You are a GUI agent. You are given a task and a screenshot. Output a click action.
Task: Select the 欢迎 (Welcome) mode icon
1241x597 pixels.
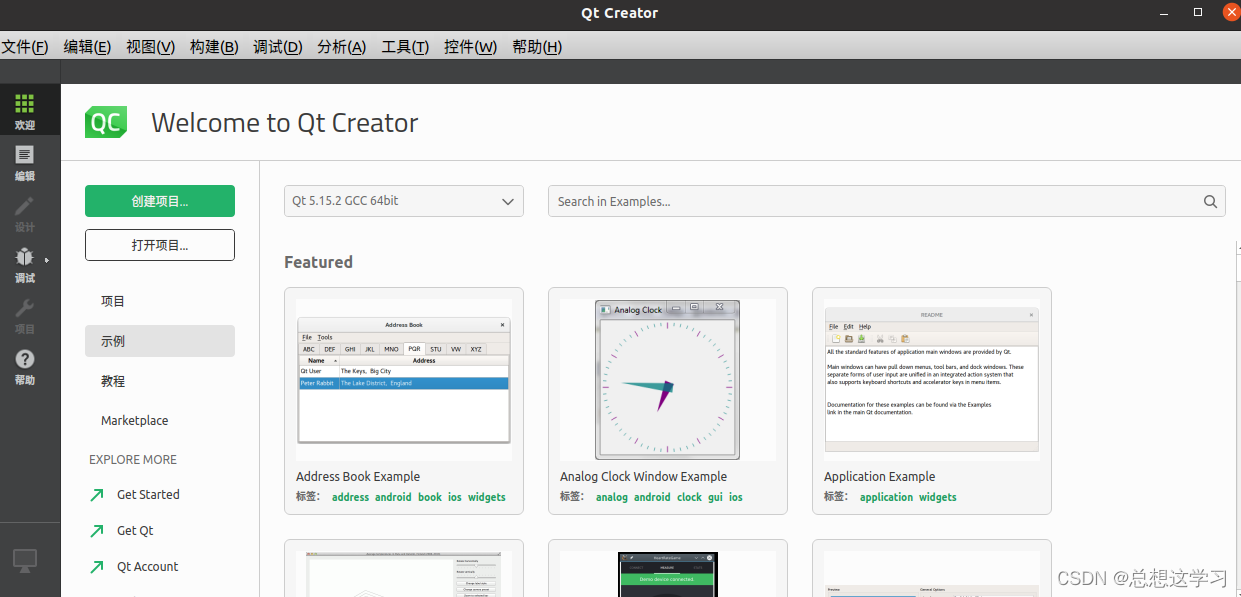pos(24,109)
